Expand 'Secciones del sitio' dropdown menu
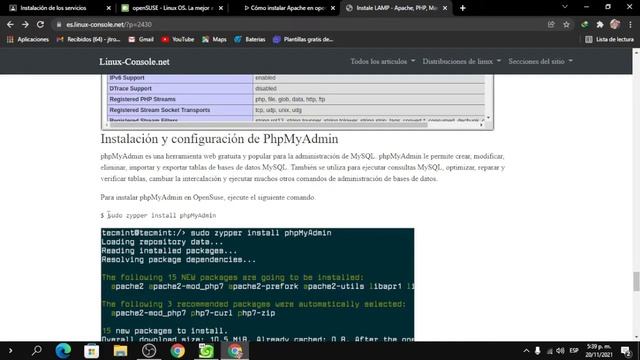The width and height of the screenshot is (640, 360). [540, 61]
